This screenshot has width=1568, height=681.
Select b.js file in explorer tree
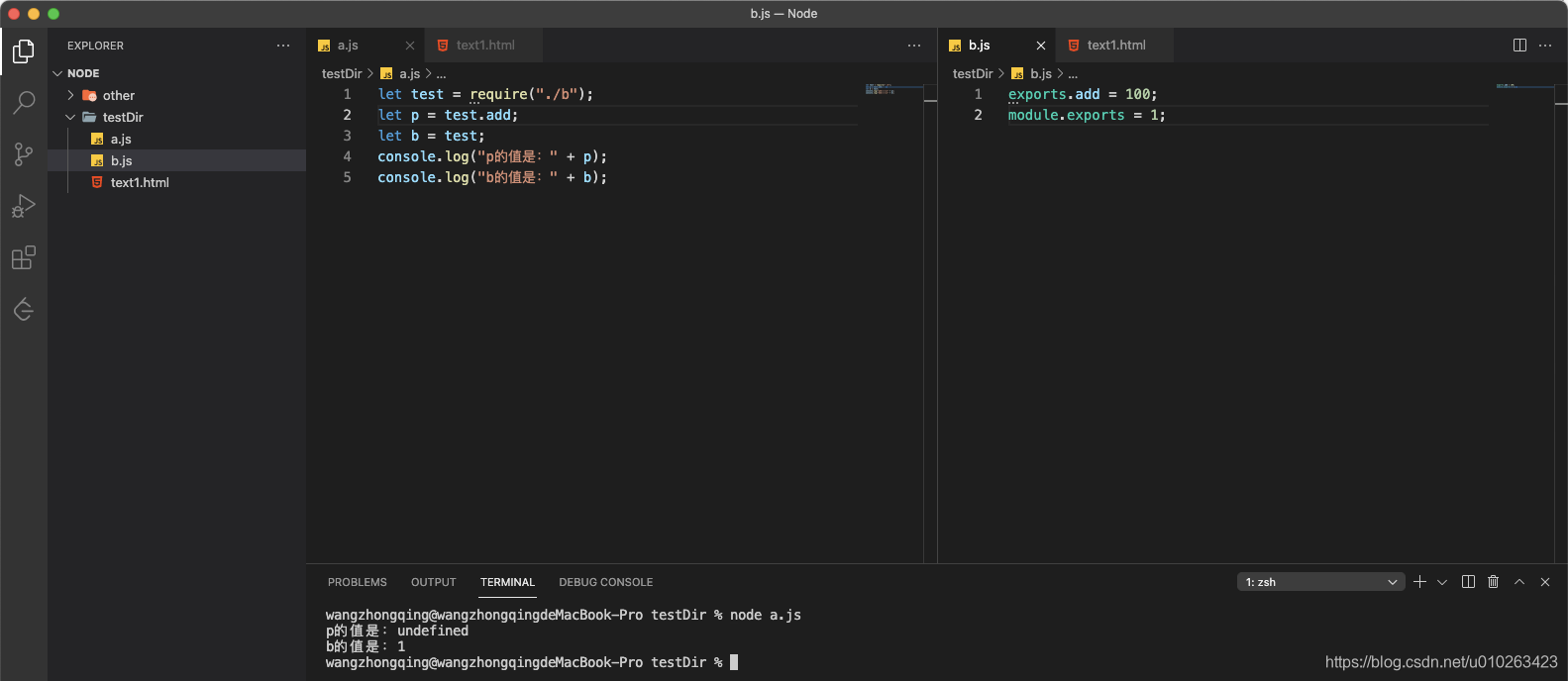click(x=176, y=160)
